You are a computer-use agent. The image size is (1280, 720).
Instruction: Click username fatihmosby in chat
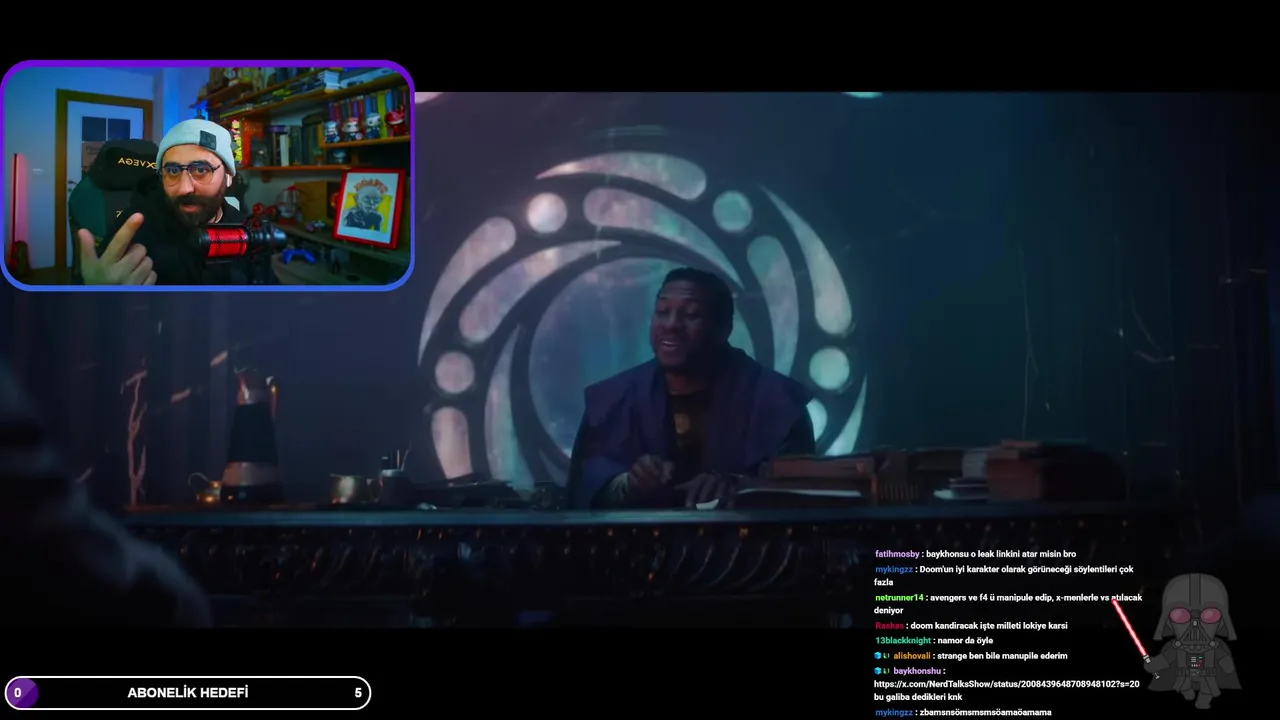(x=897, y=554)
